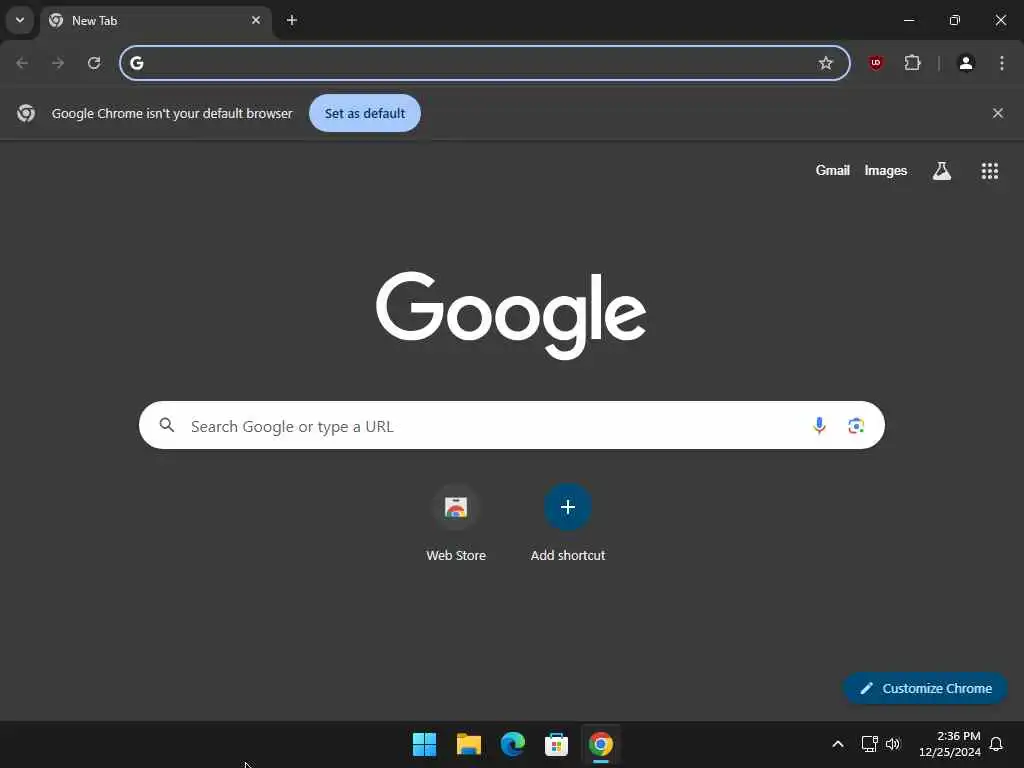1024x768 pixels.
Task: Open the tab search dropdown arrow
Action: (20, 20)
